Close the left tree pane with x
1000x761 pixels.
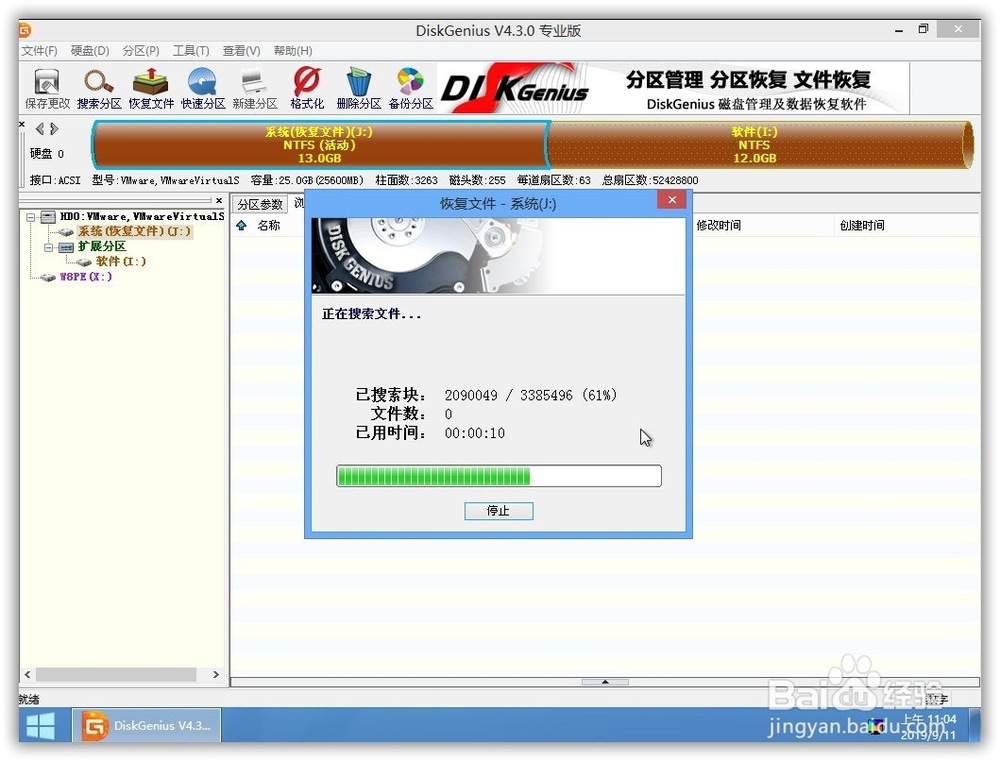point(219,200)
